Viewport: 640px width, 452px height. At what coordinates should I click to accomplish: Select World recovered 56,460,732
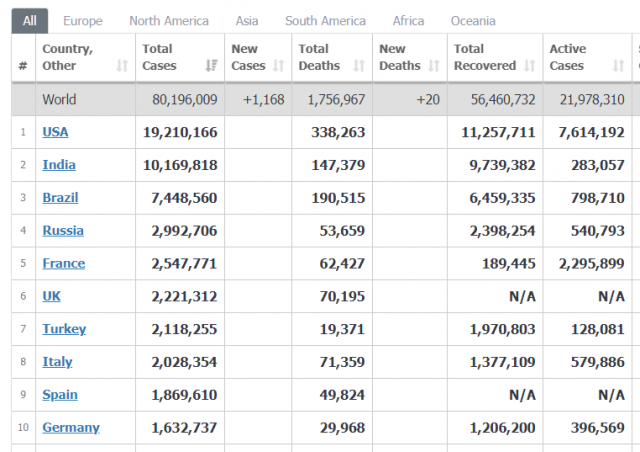[x=503, y=99]
